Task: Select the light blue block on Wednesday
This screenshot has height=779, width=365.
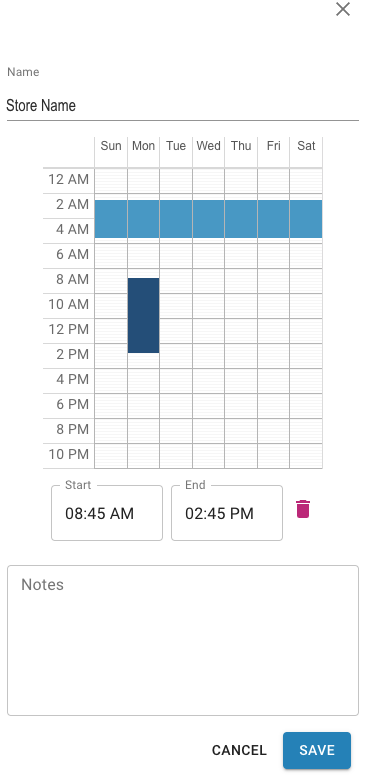Action: tap(209, 219)
